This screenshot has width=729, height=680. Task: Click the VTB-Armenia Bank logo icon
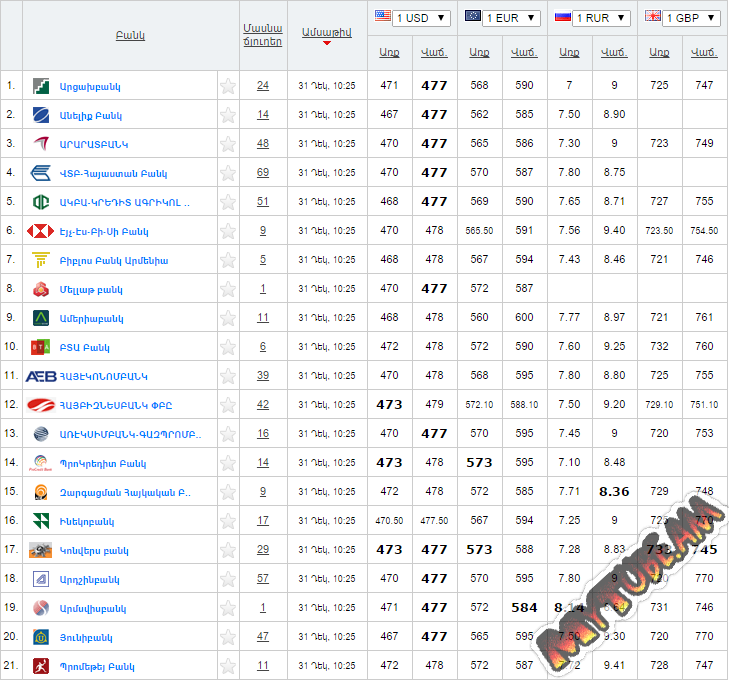pyautogui.click(x=40, y=173)
